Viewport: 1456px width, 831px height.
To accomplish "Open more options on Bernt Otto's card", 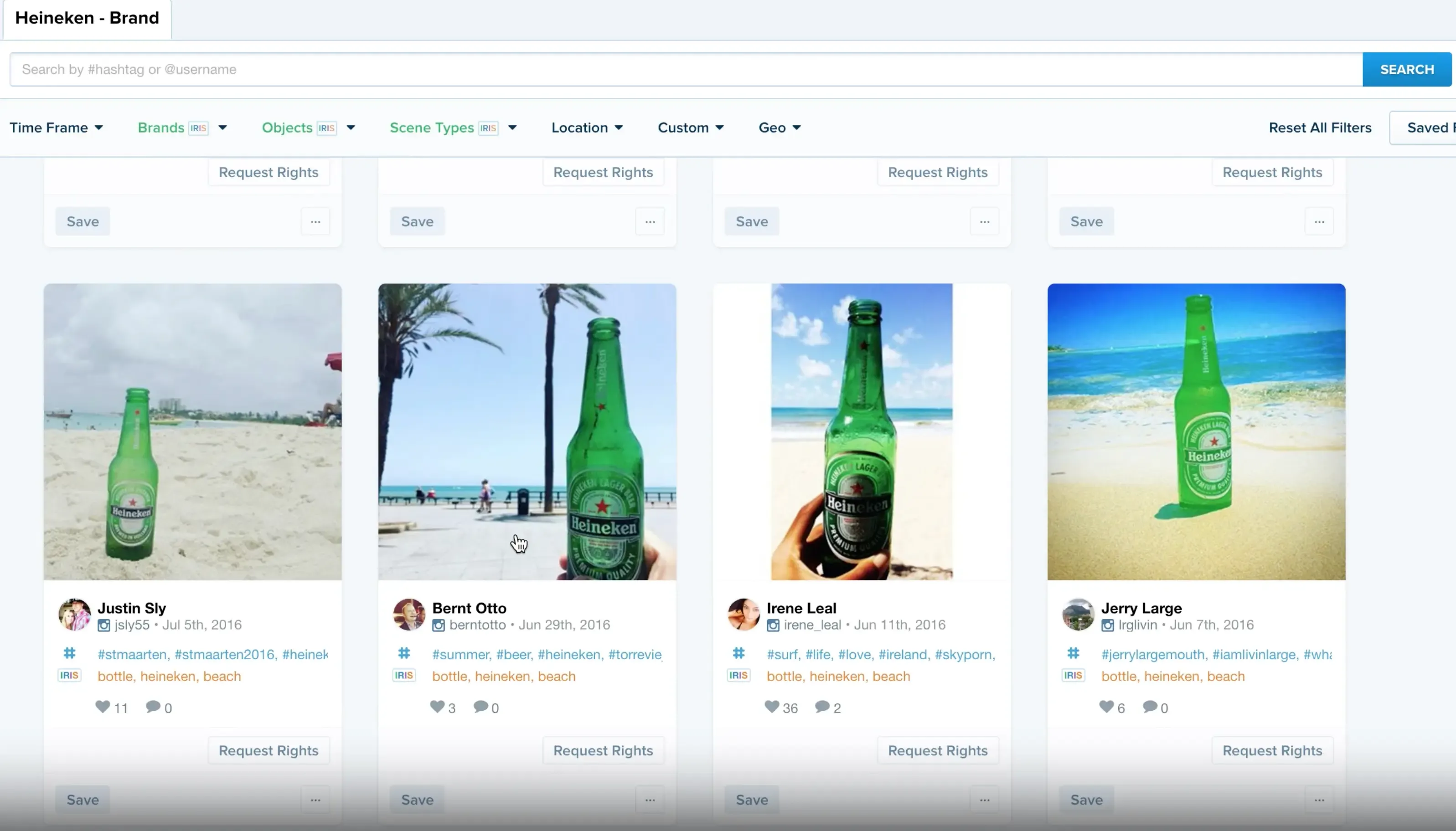I will [651, 800].
